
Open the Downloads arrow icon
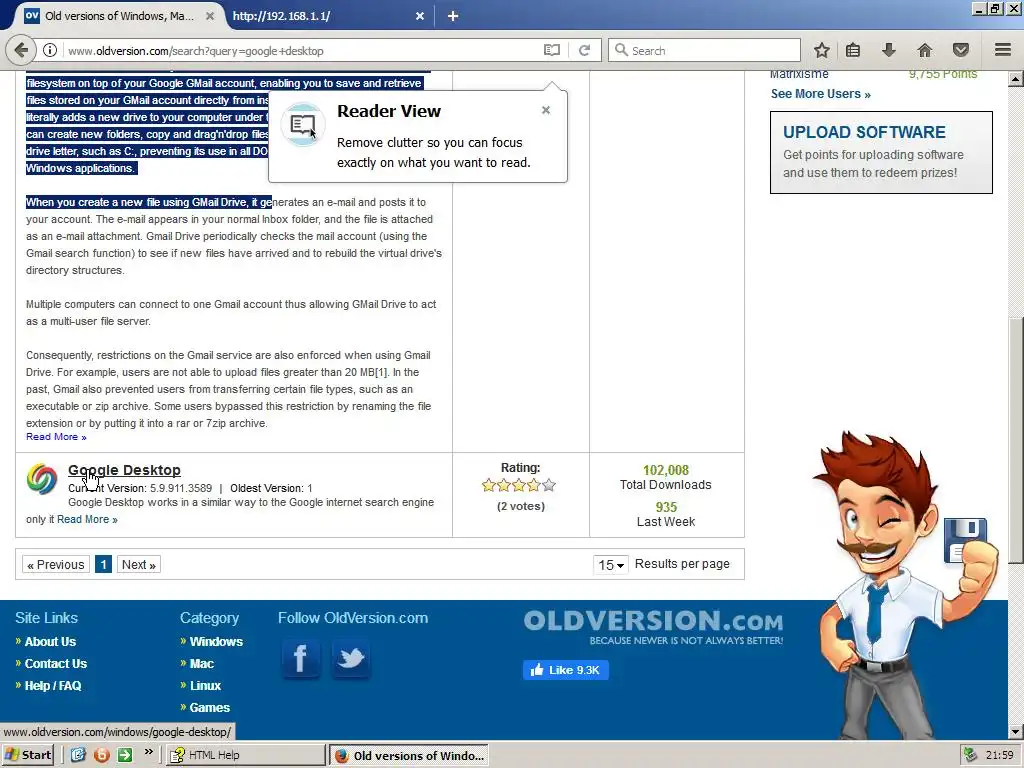(889, 50)
